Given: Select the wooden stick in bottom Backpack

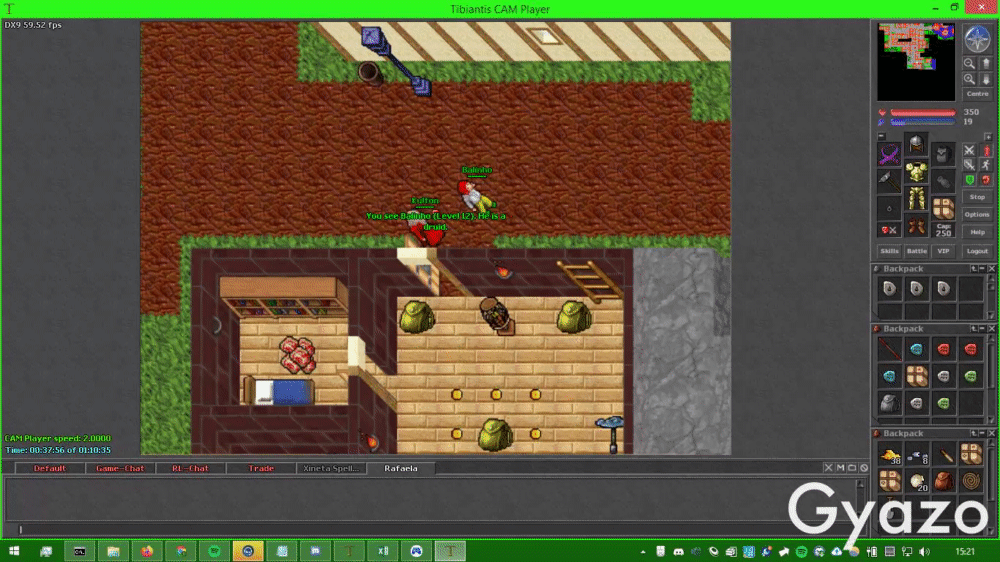Looking at the screenshot, I should (943, 454).
